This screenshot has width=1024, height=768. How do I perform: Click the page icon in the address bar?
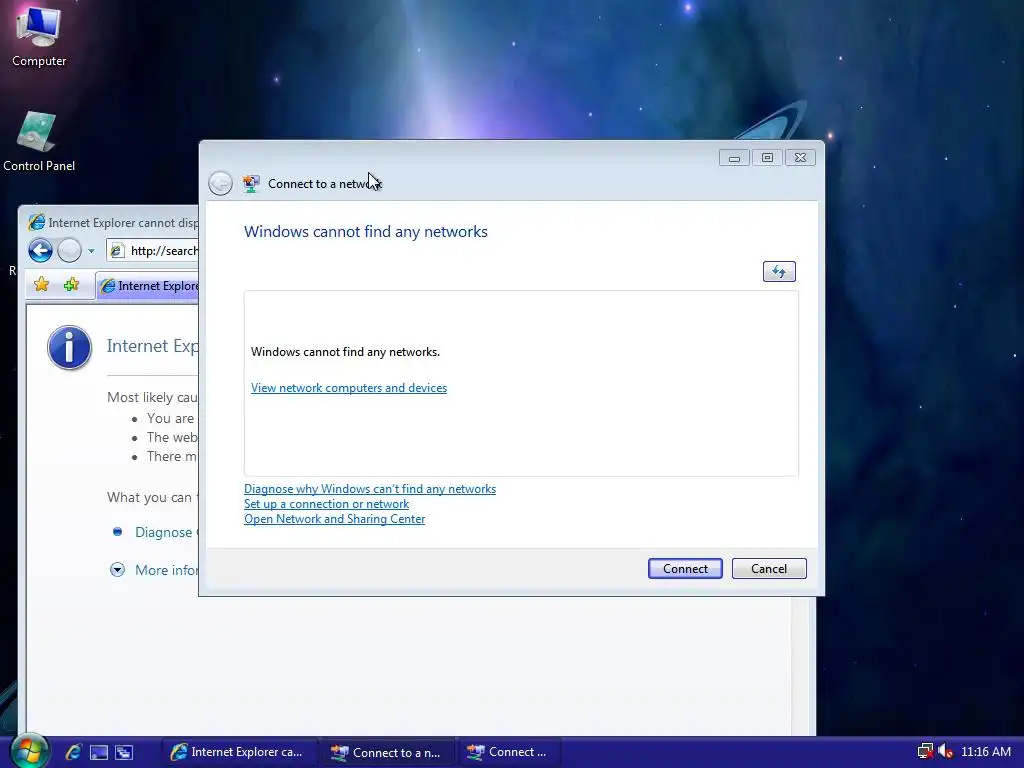pyautogui.click(x=117, y=251)
